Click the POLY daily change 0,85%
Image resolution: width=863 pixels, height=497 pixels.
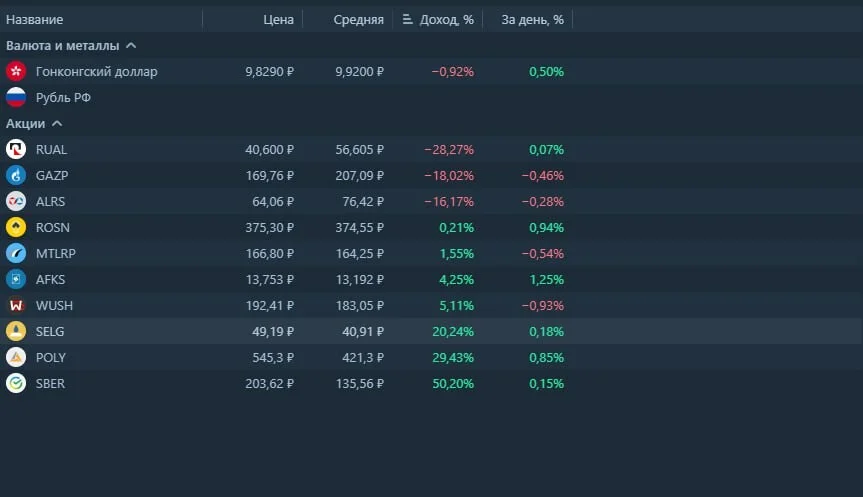tap(547, 358)
